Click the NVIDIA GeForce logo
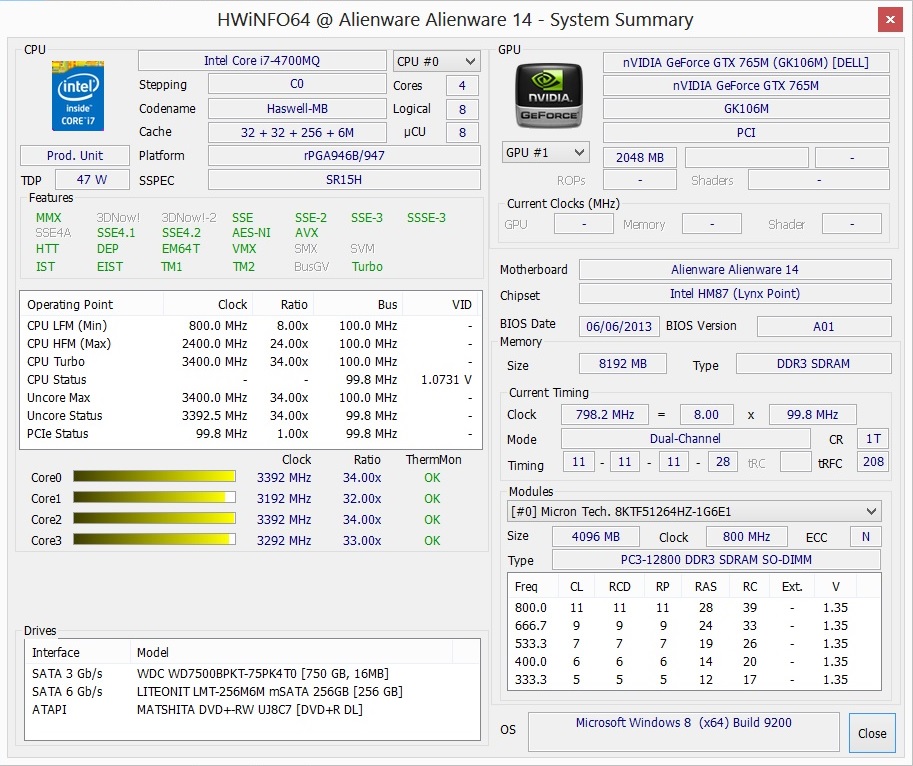913x766 pixels. coord(548,95)
